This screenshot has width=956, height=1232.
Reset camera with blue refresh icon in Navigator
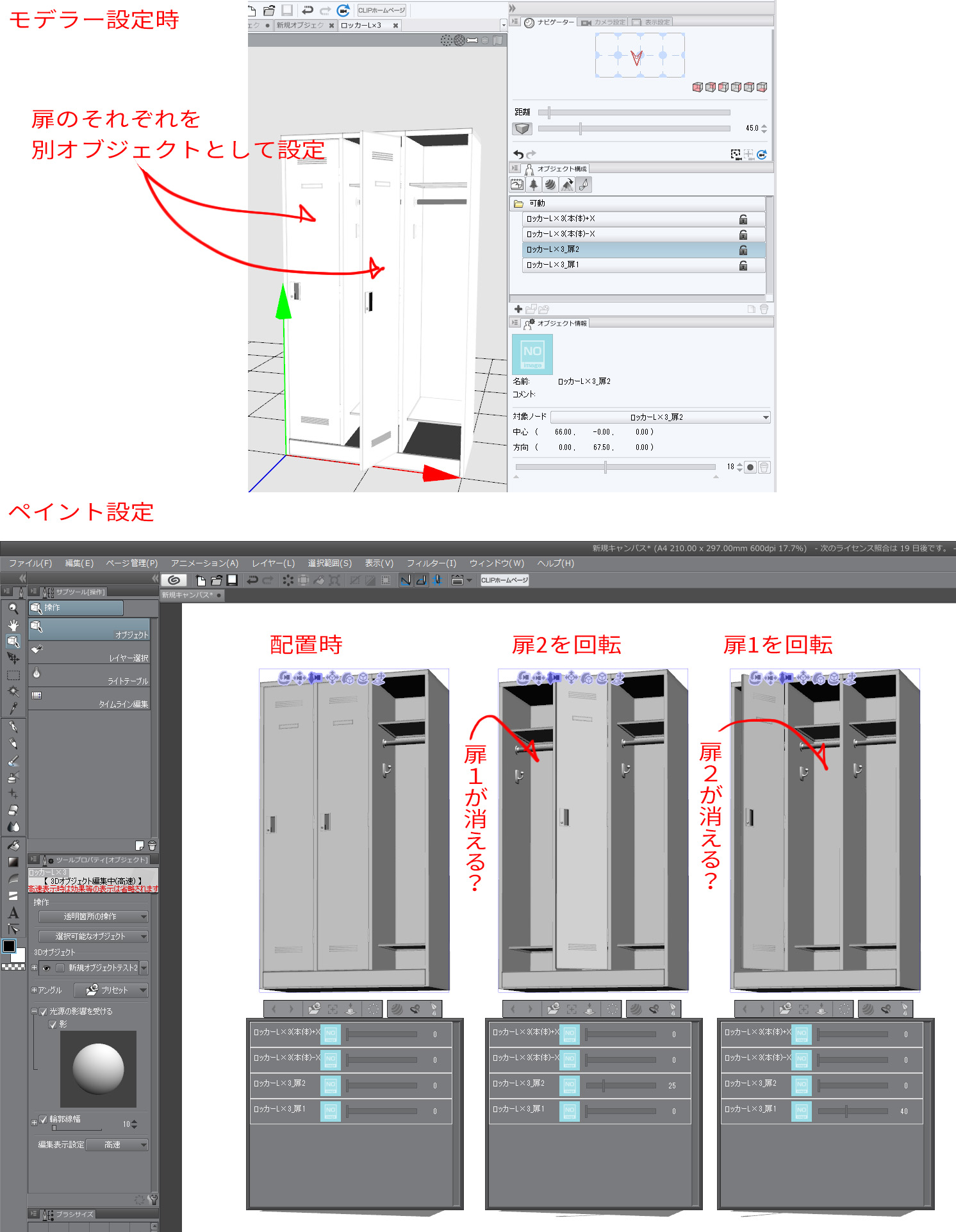tap(762, 154)
